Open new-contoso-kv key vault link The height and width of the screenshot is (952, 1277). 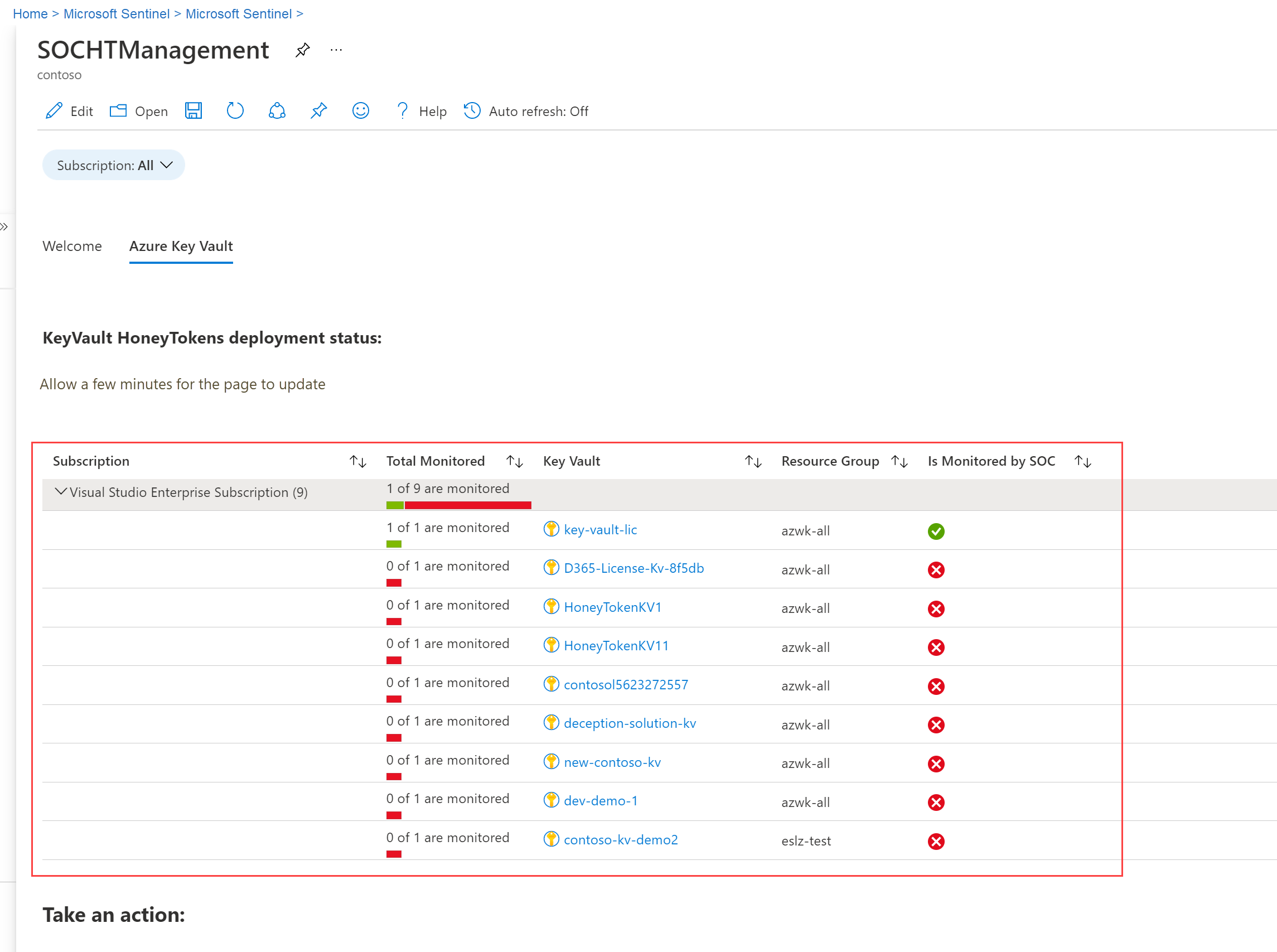(x=612, y=762)
